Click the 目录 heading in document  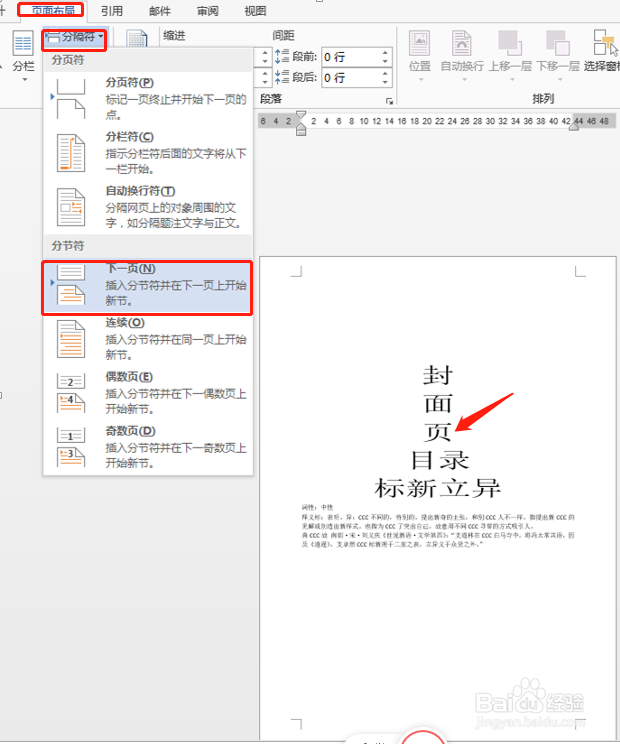(x=440, y=460)
